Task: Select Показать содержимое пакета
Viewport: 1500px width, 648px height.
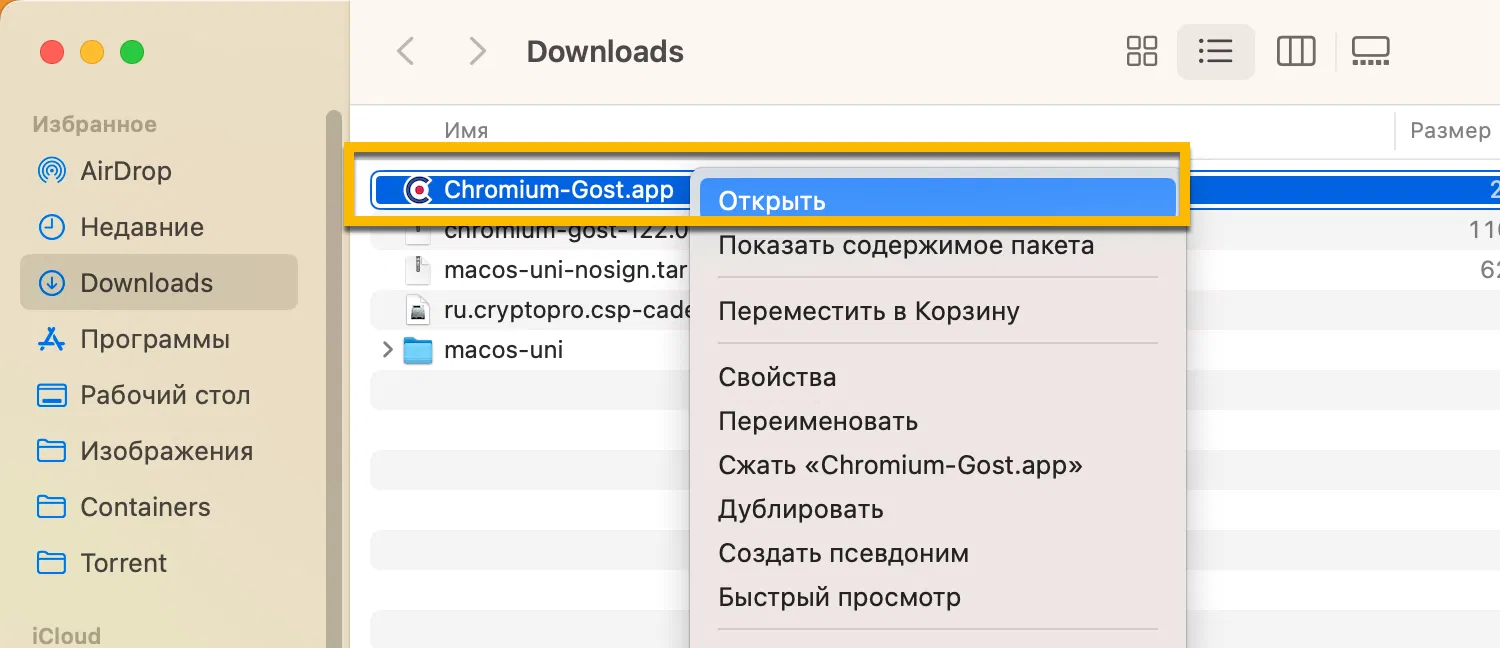Action: (x=905, y=245)
